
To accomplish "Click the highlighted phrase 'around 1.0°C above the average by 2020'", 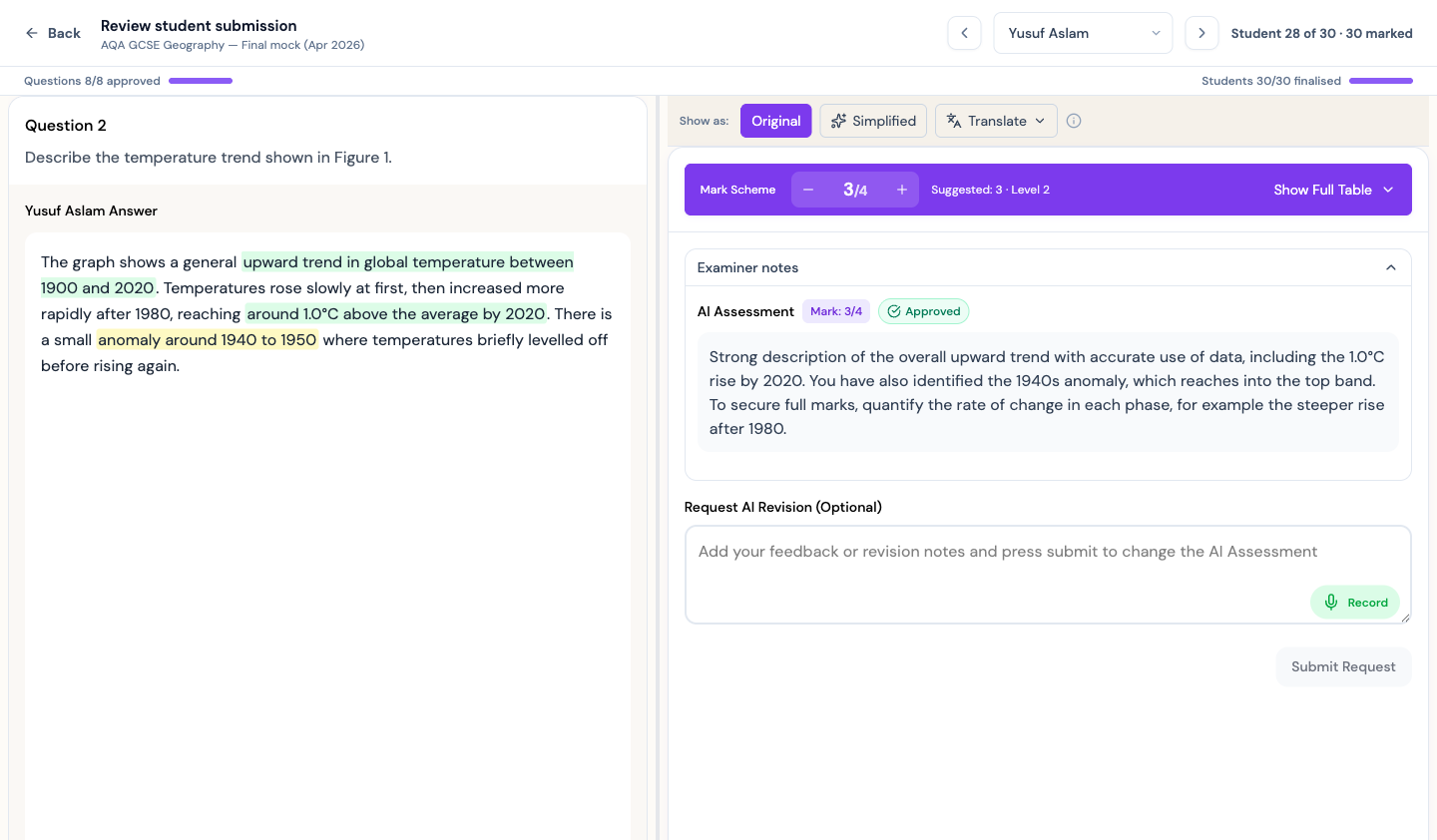I will click(x=396, y=314).
